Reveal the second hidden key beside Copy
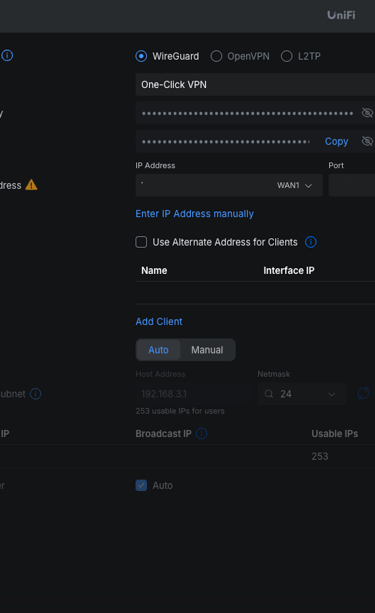 click(x=367, y=141)
